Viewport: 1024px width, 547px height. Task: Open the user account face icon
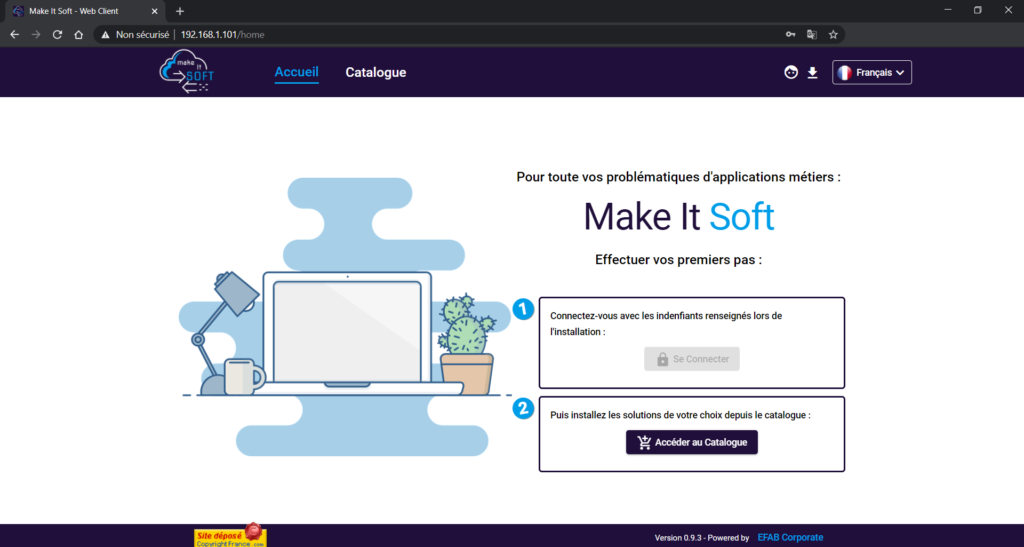[x=791, y=72]
